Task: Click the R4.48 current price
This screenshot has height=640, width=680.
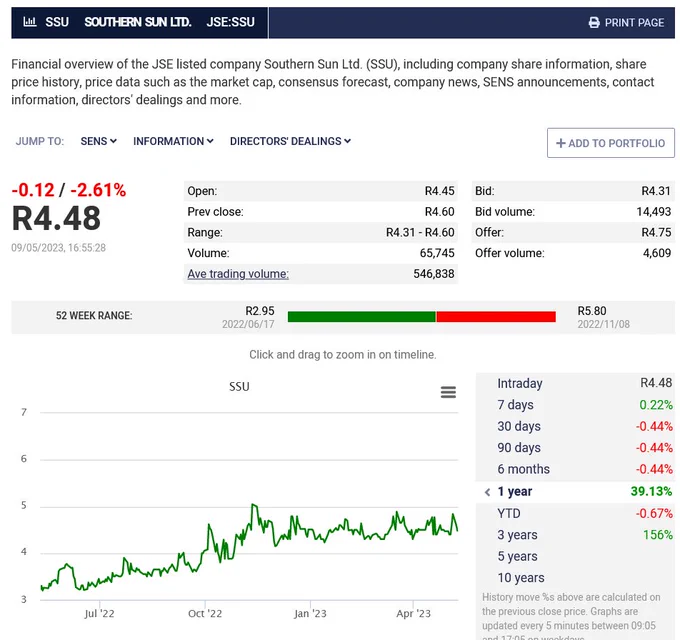Action: pos(56,218)
